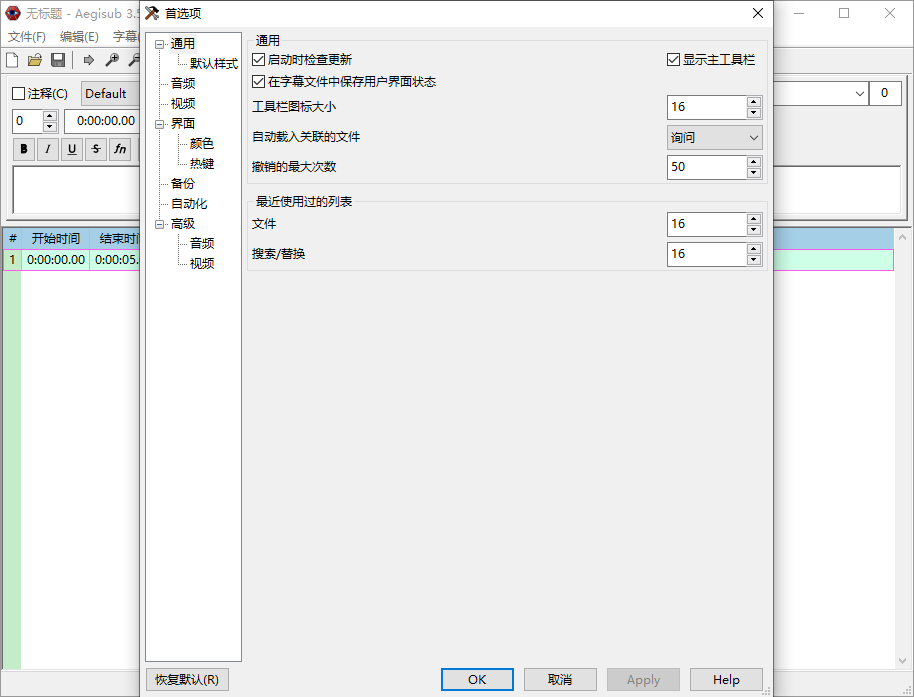Click OK to confirm preferences
This screenshot has width=914, height=697.
click(x=477, y=680)
